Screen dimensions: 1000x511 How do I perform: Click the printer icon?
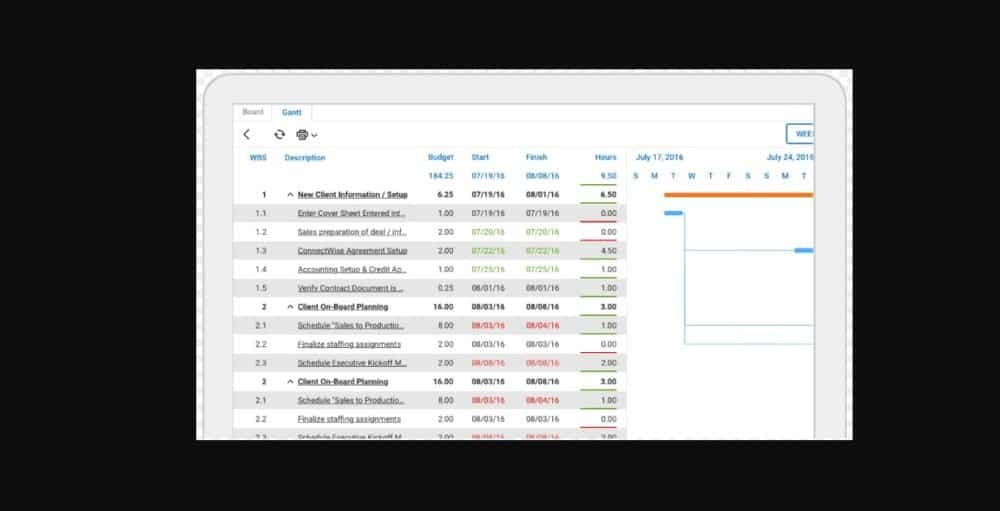coord(302,135)
